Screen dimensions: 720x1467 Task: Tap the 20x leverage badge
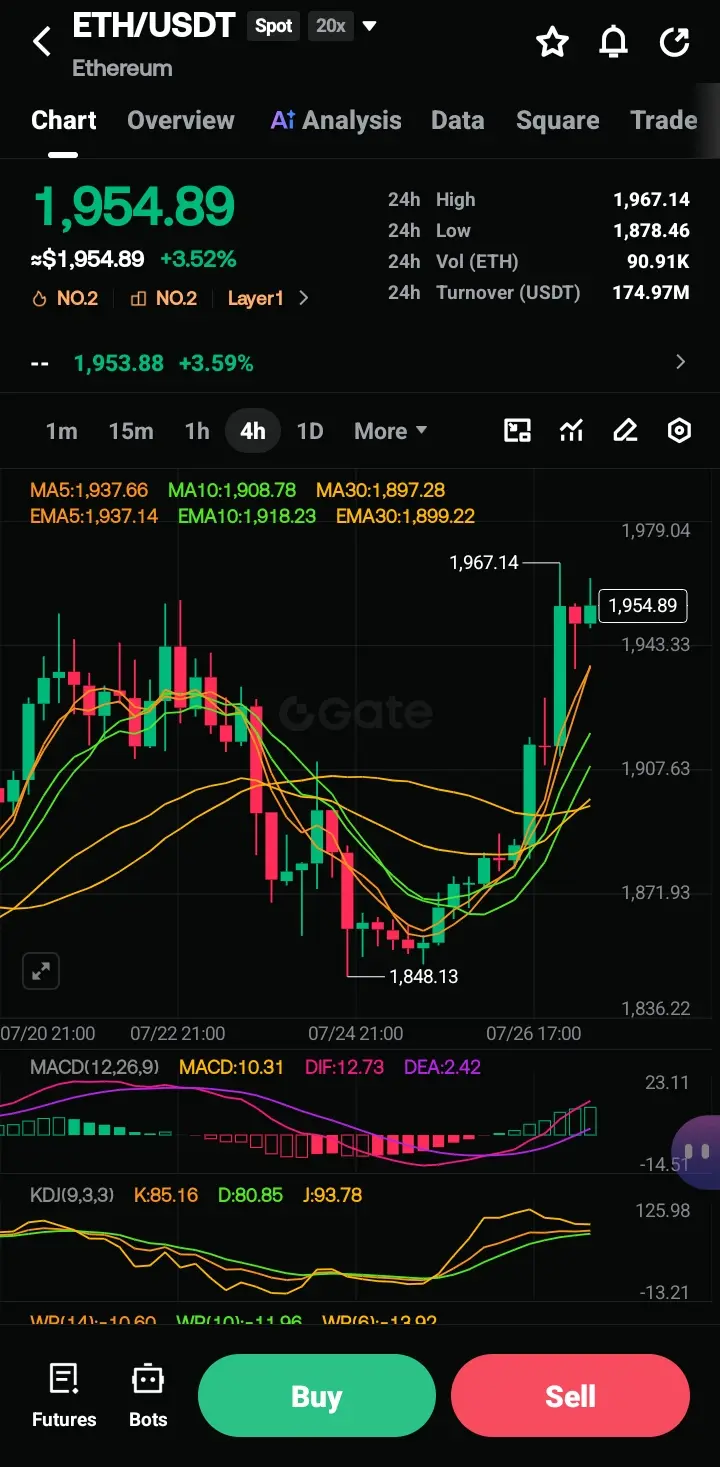click(x=331, y=26)
